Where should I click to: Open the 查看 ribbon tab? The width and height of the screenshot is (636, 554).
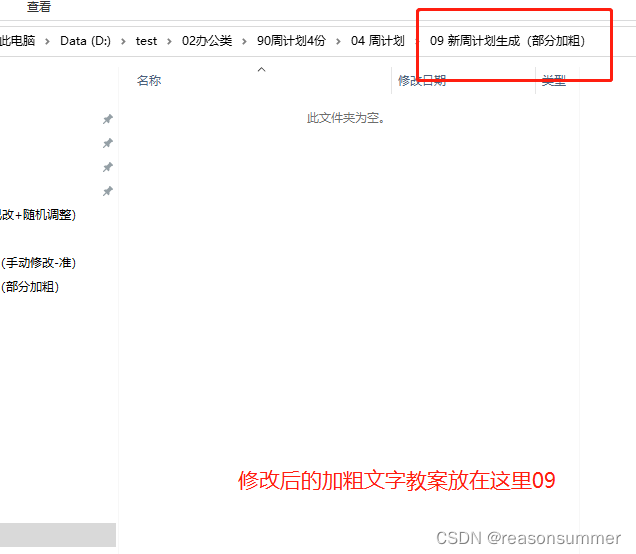click(x=39, y=6)
